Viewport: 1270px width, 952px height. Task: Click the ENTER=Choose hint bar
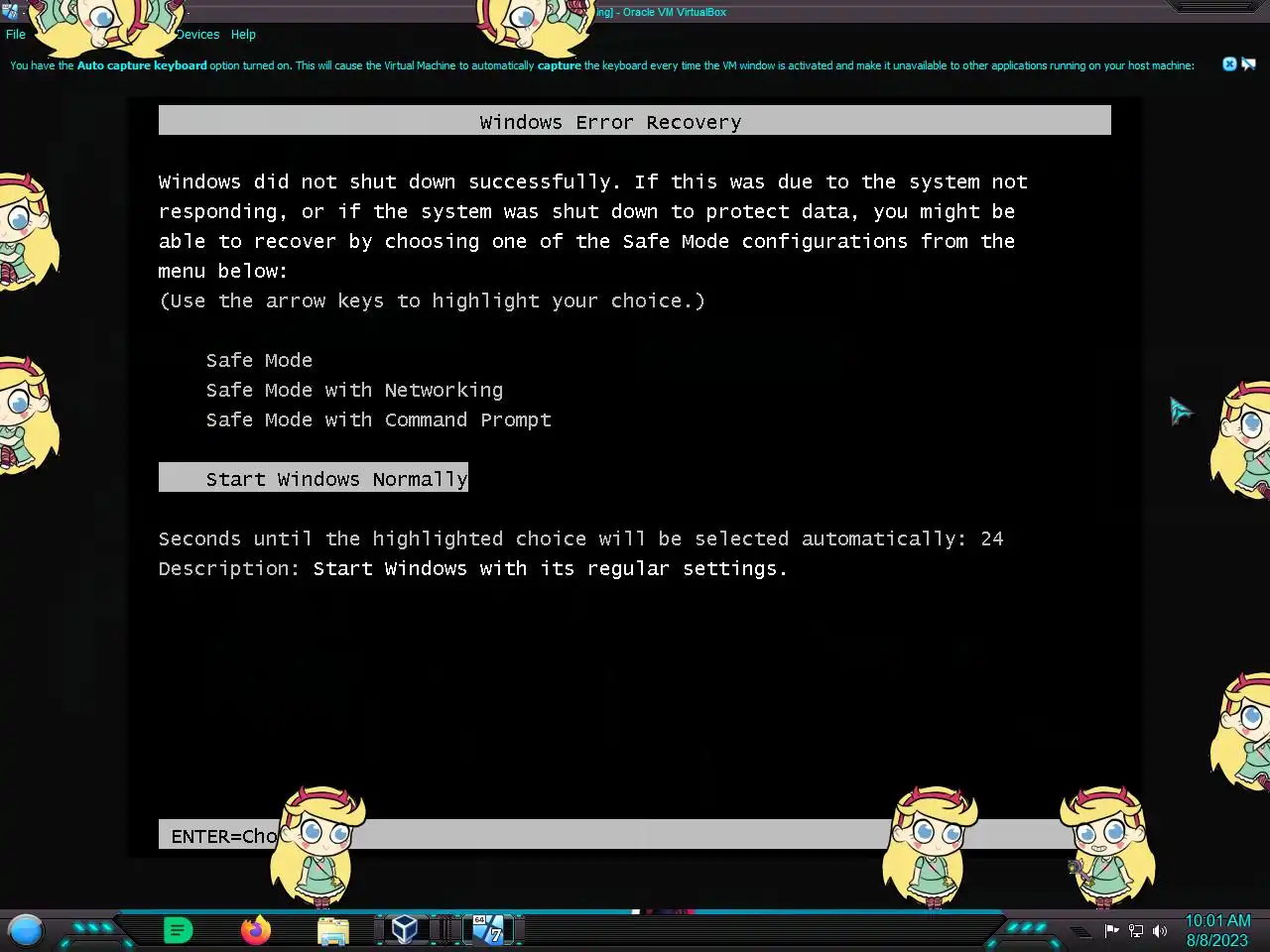click(x=635, y=834)
